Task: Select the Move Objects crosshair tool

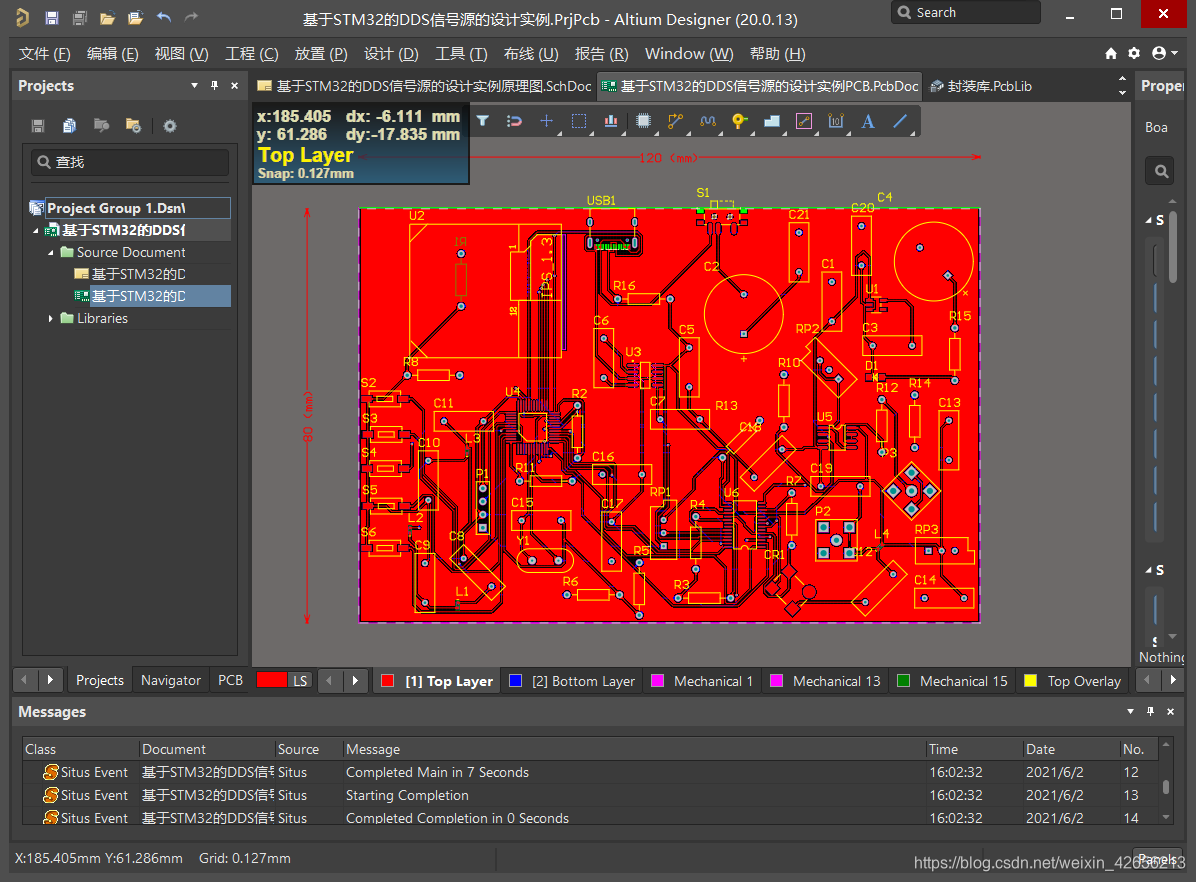Action: [x=547, y=121]
